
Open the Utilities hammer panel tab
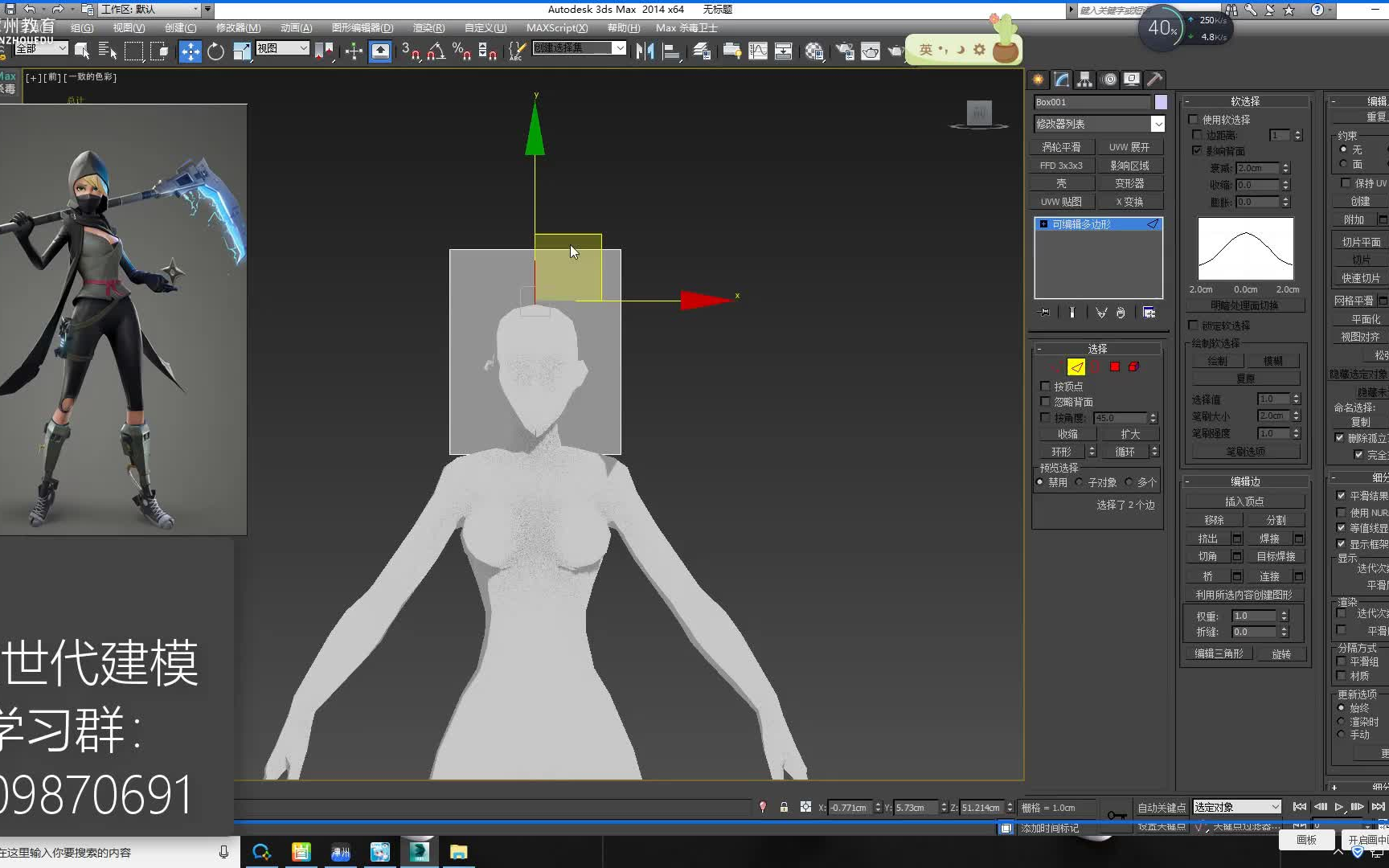coord(1155,79)
